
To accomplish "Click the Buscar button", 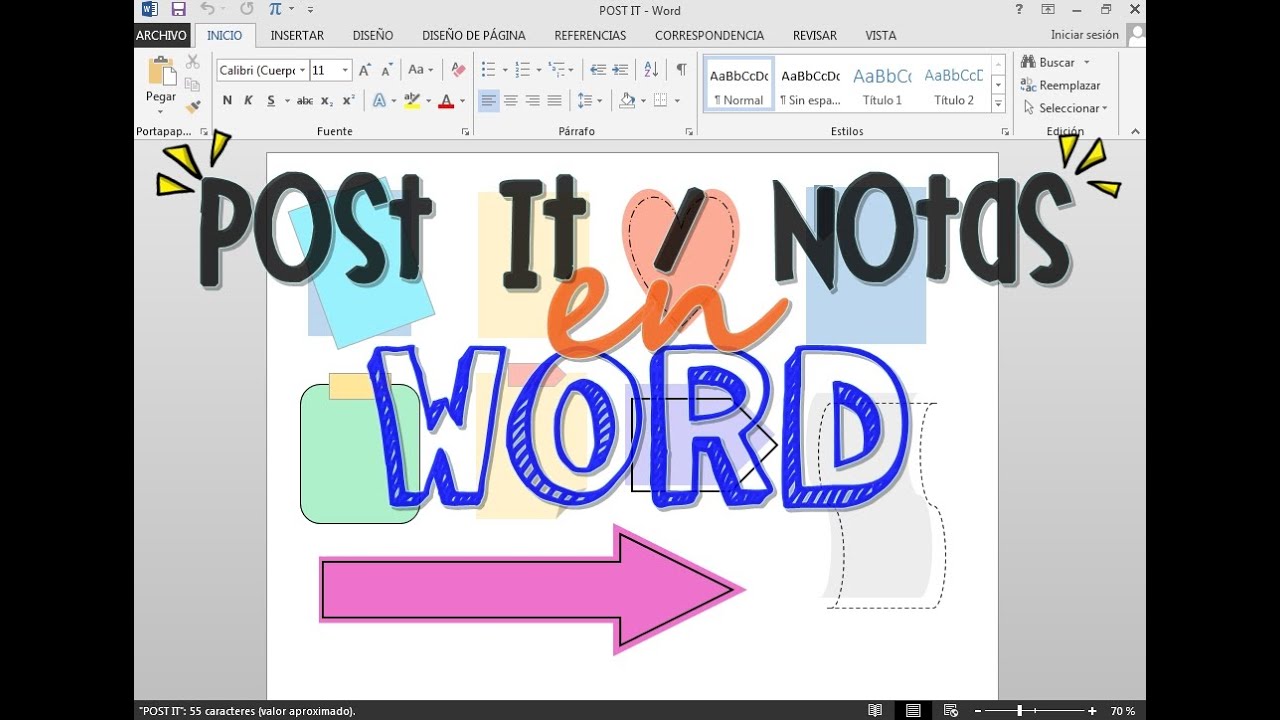I will (x=1048, y=62).
